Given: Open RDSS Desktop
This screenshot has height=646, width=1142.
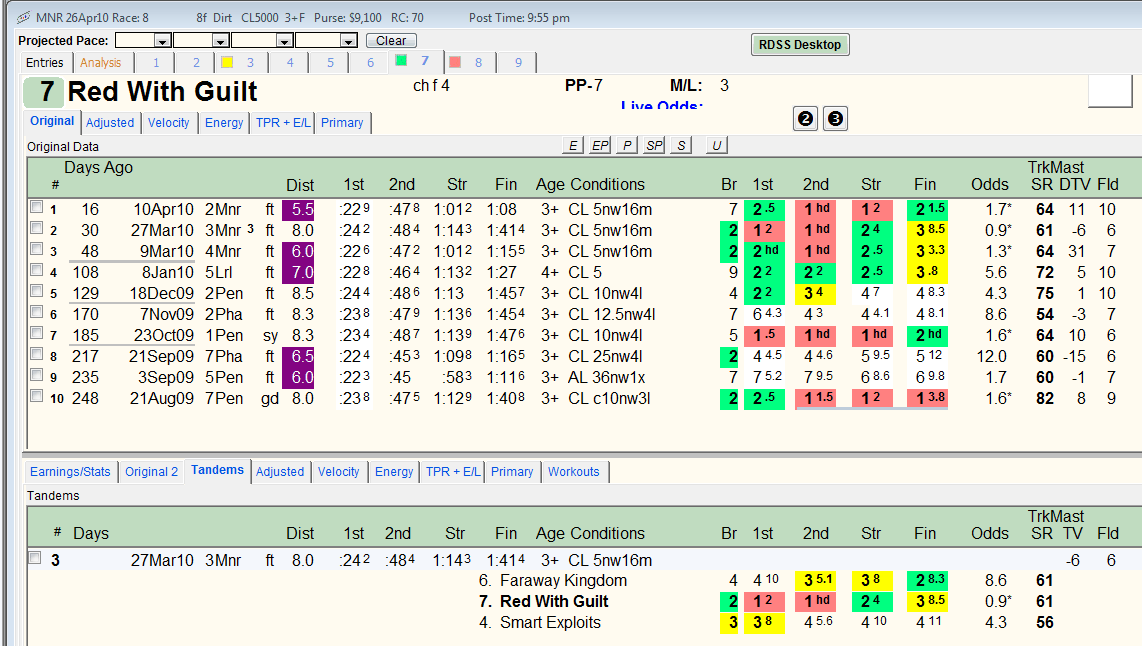Looking at the screenshot, I should pos(800,44).
